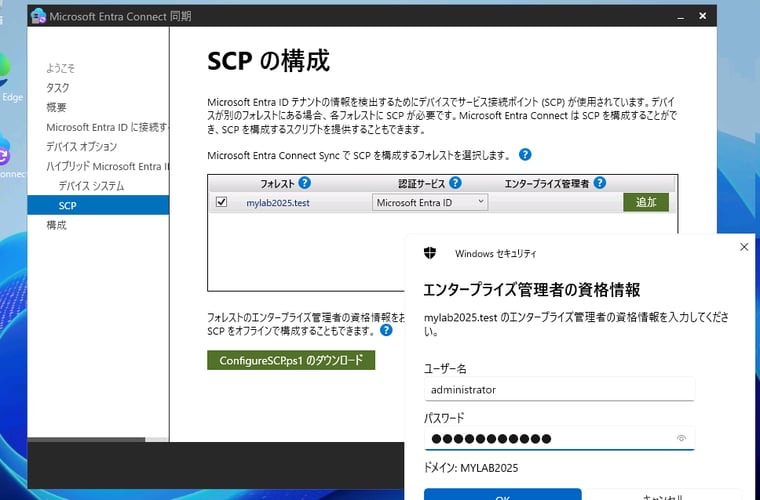Close the Microsoft Entra Connect window
This screenshot has height=500, width=760.
702,16
